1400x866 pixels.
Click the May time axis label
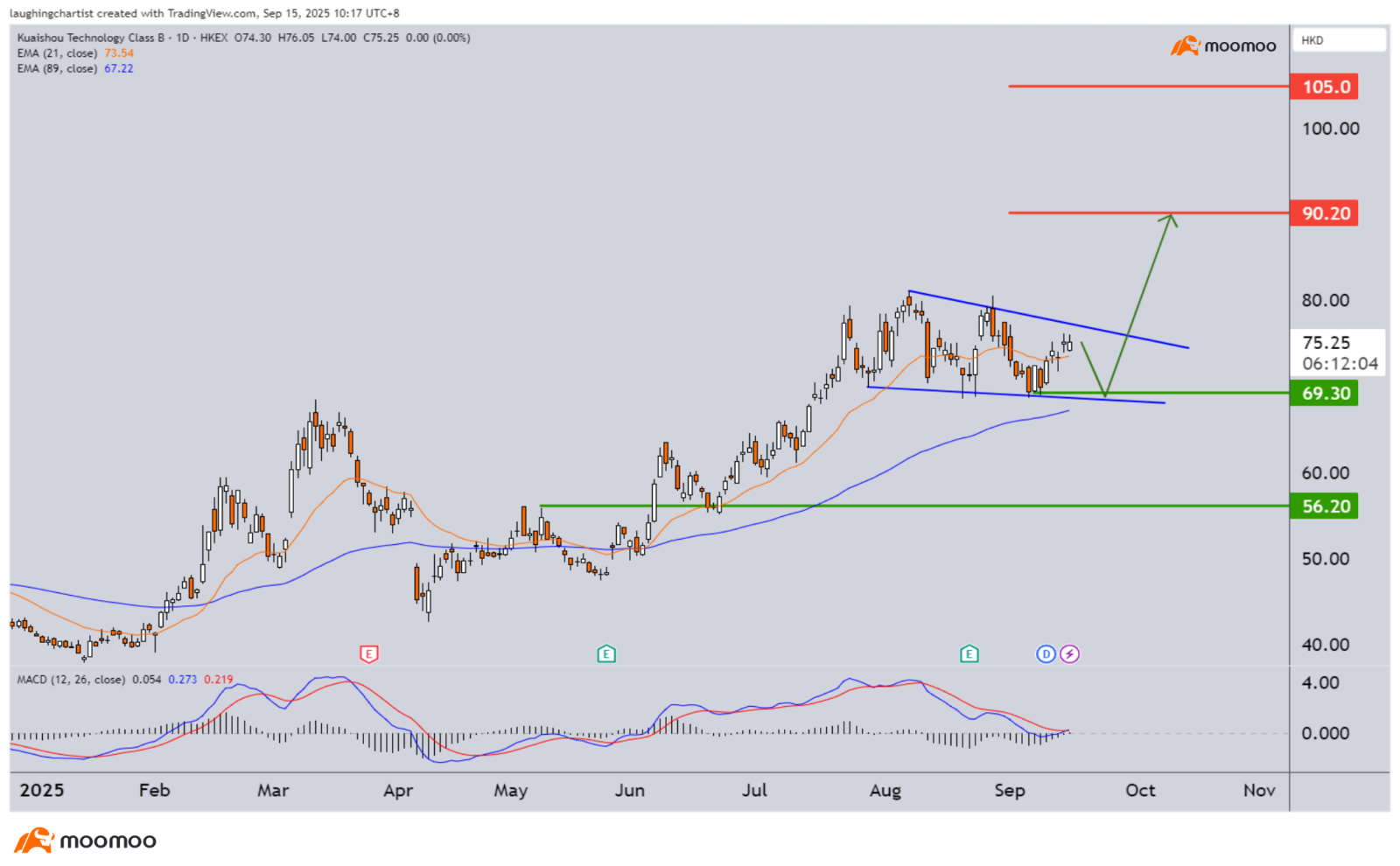coord(511,791)
